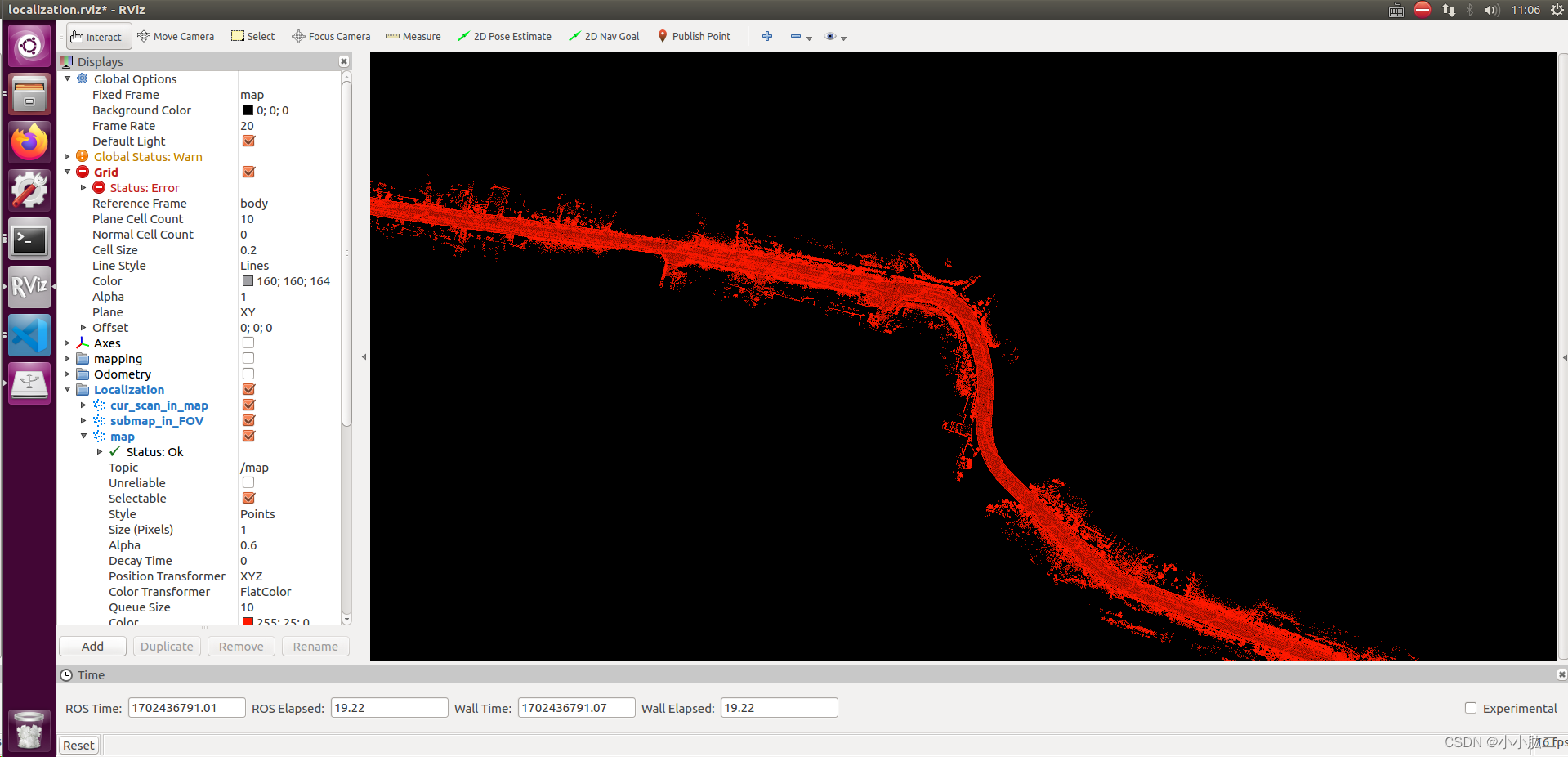Screen dimensions: 1568x757
Task: Open the Files manager from the dock
Action: coord(29,94)
